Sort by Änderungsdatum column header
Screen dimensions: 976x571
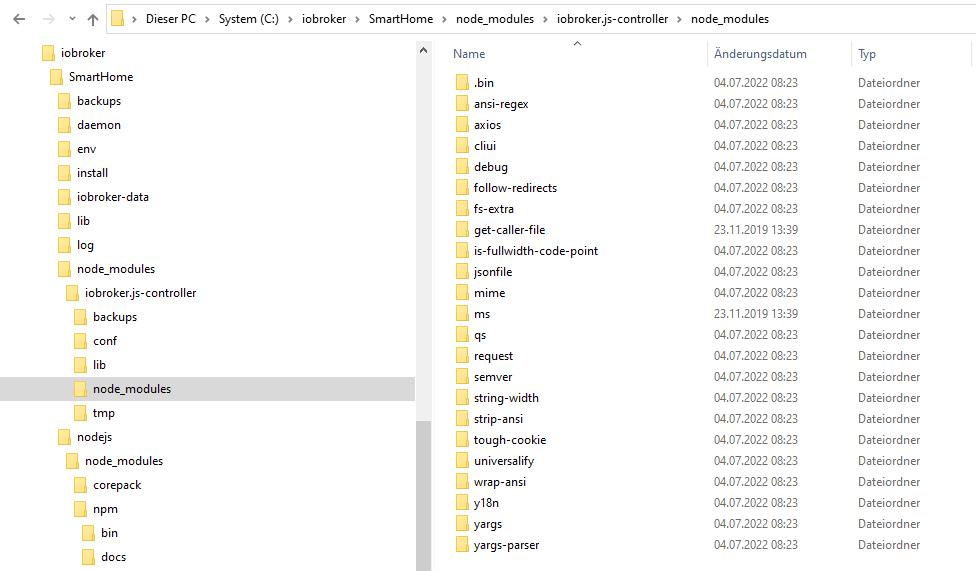[760, 54]
